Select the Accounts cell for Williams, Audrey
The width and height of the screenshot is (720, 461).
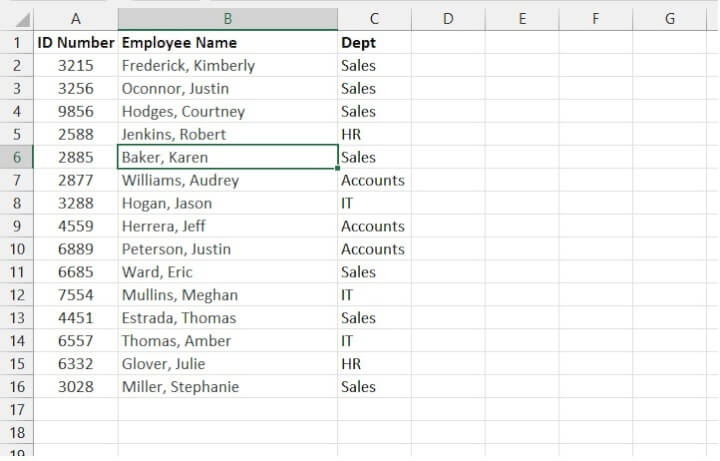[x=374, y=180]
